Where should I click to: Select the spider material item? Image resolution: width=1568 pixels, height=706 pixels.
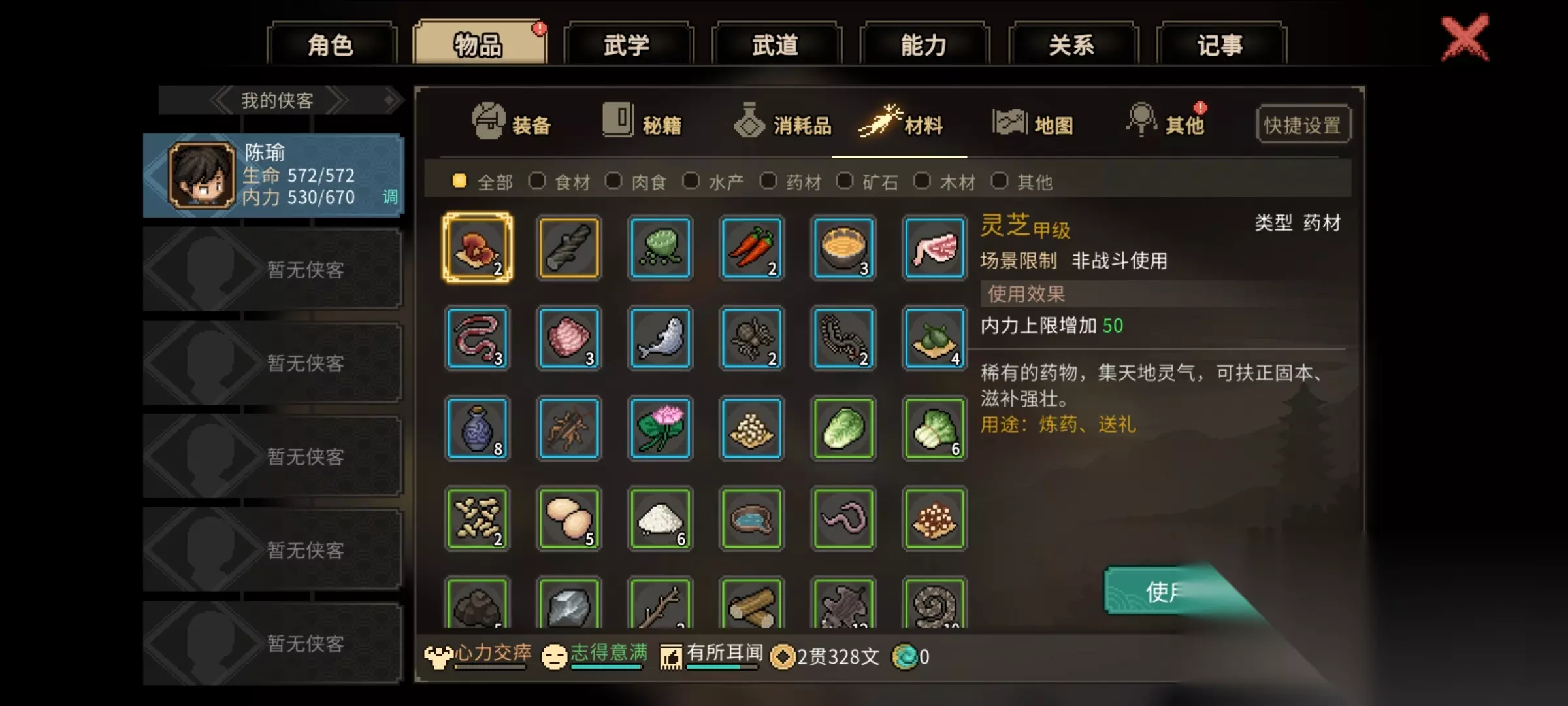tap(752, 339)
